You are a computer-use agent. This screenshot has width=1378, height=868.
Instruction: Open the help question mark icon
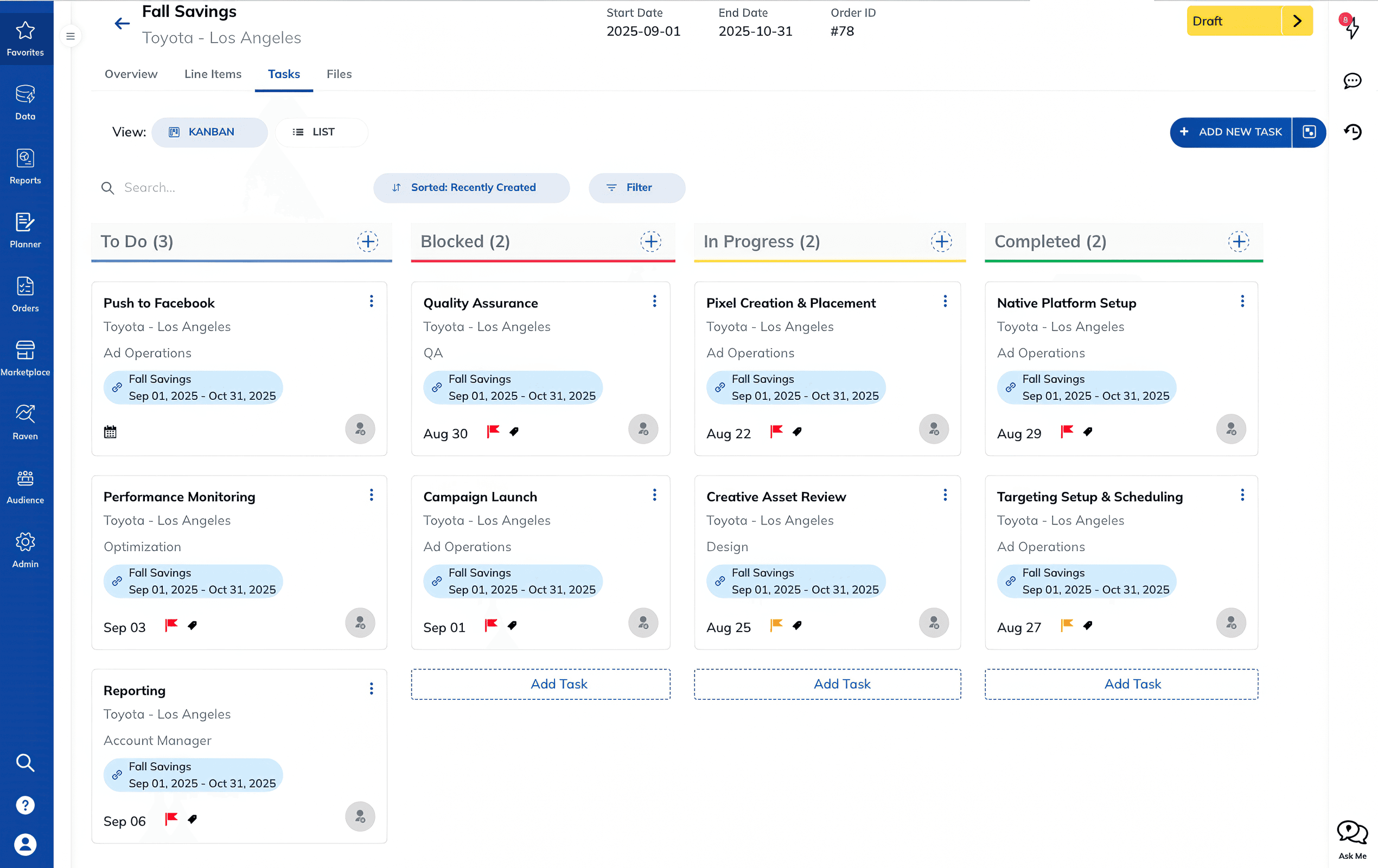click(x=25, y=805)
